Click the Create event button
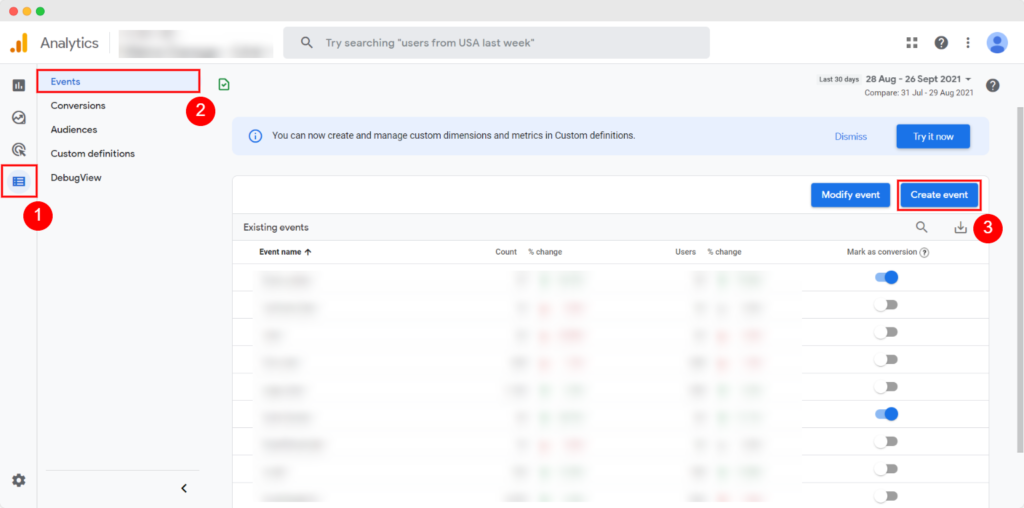The width and height of the screenshot is (1024, 508). [939, 195]
